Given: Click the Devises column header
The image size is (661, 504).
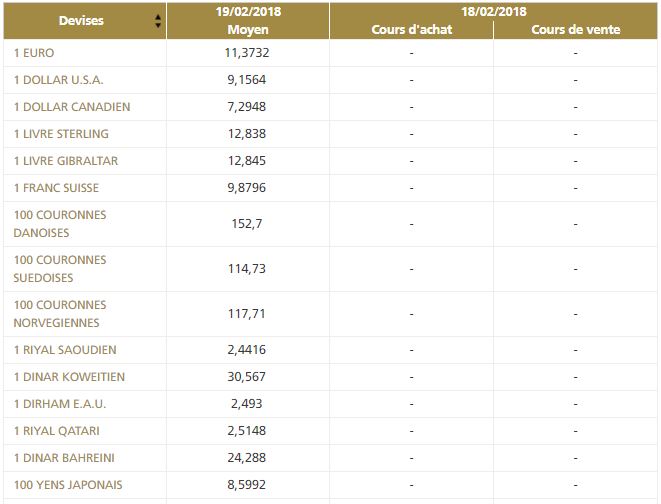Looking at the screenshot, I should (80, 21).
